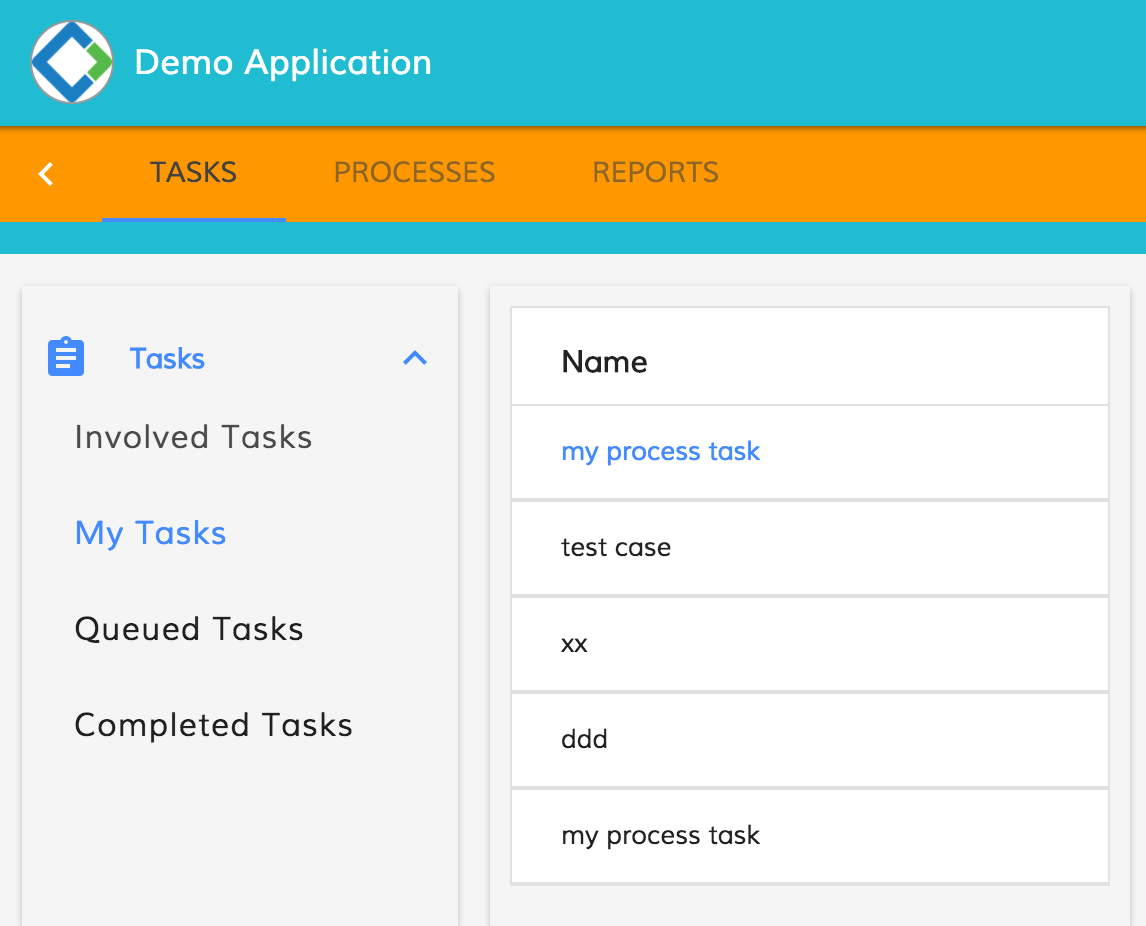Select the 'test case' task row
Image resolution: width=1146 pixels, height=926 pixels.
[810, 548]
